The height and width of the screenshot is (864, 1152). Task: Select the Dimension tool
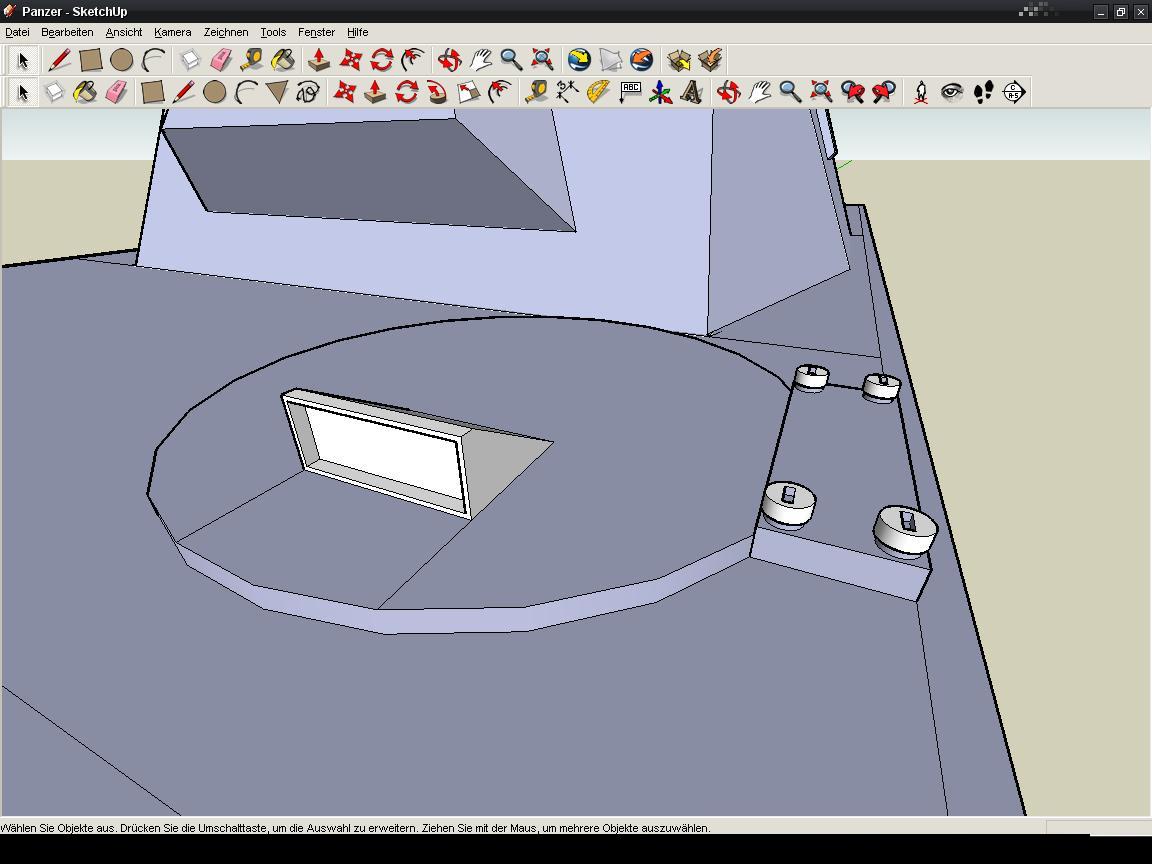567,93
